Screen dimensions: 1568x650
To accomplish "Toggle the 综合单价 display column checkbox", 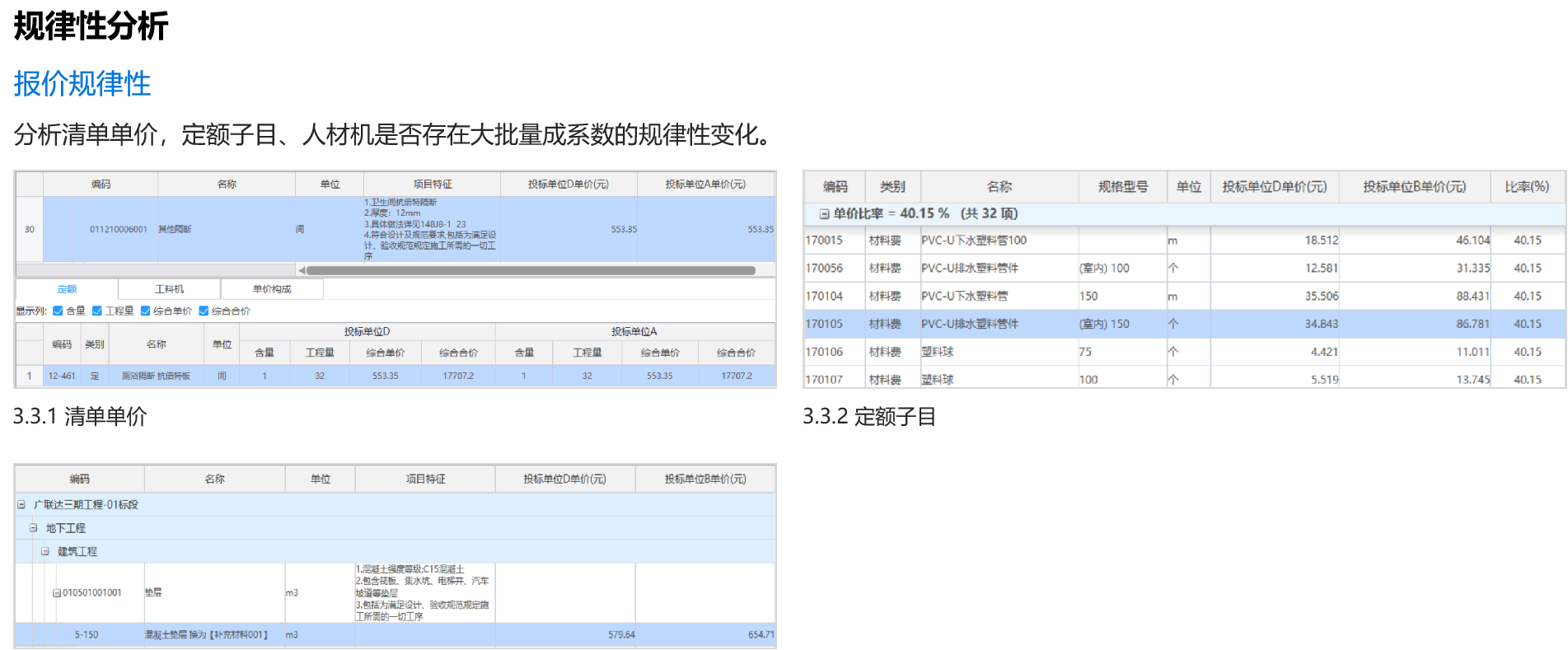I will [145, 311].
